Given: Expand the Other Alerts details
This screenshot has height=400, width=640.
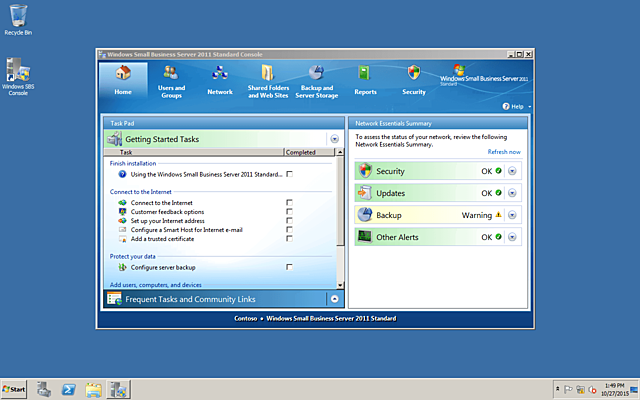Looking at the screenshot, I should click(x=512, y=237).
